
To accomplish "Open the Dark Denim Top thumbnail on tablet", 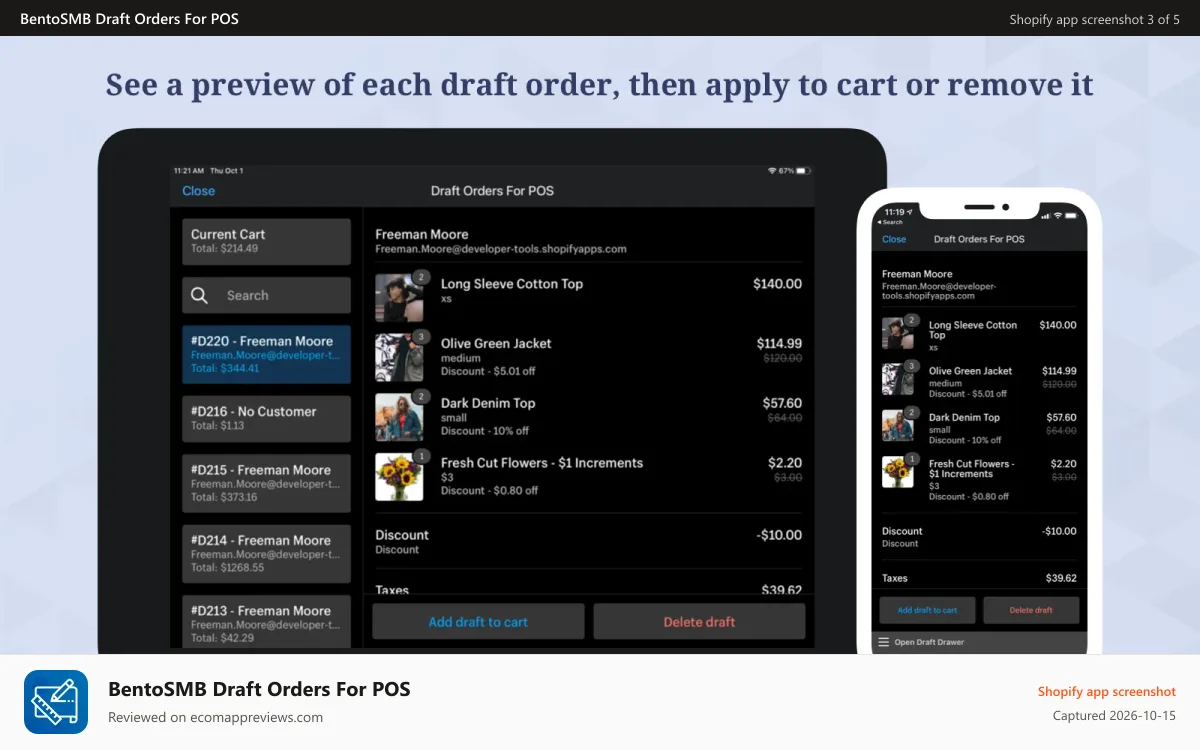I will [x=399, y=417].
